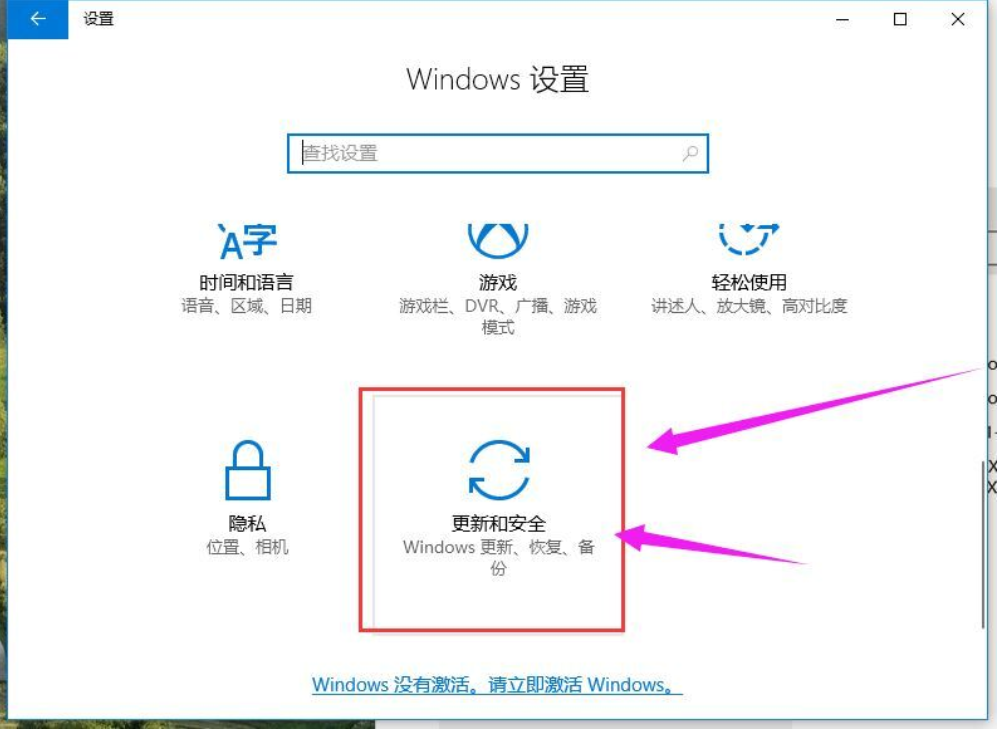Open the Ease of Access dashed-circle icon
998x733 pixels.
pyautogui.click(x=748, y=239)
